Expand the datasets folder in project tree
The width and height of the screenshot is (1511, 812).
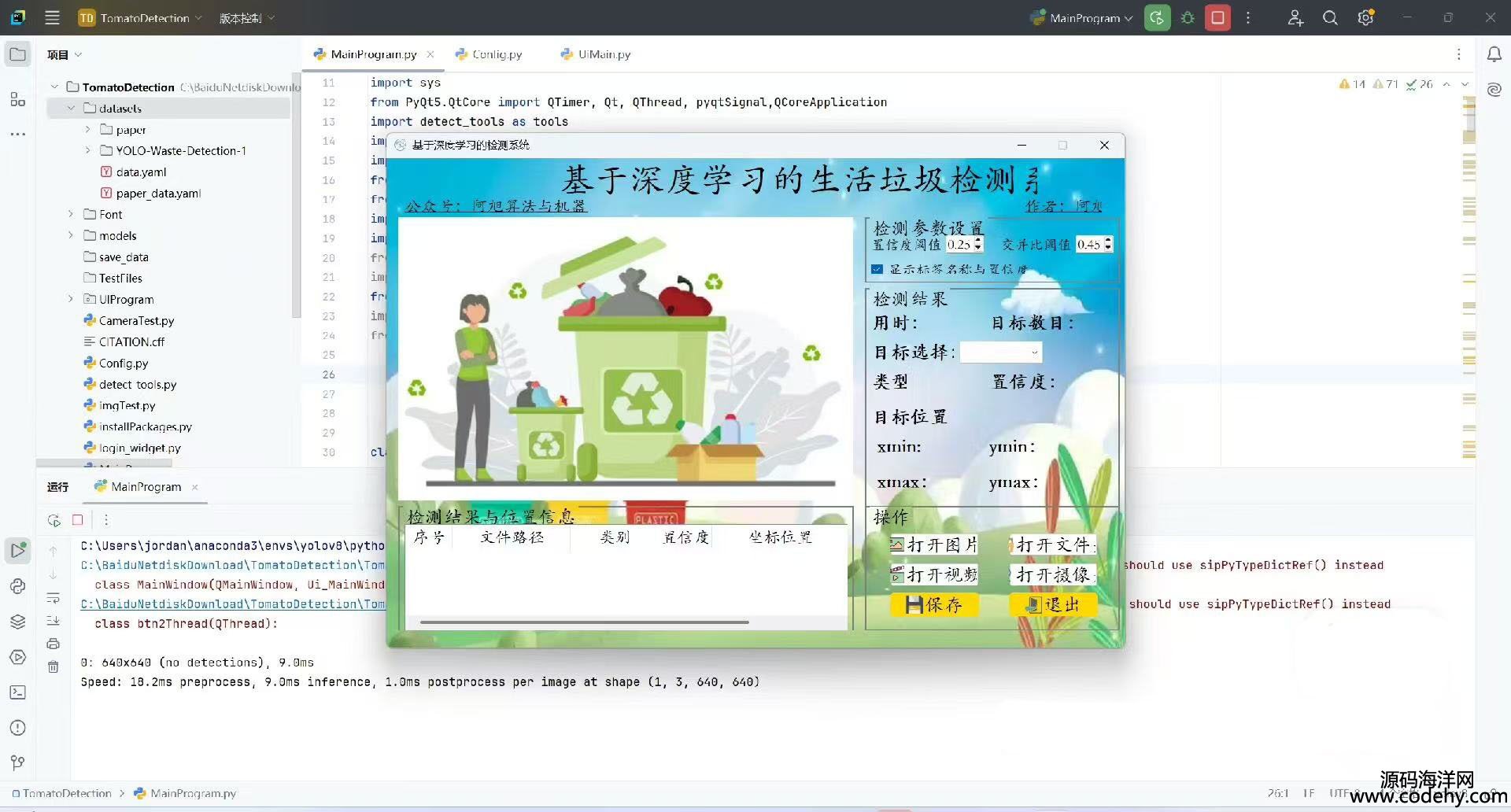[x=71, y=108]
